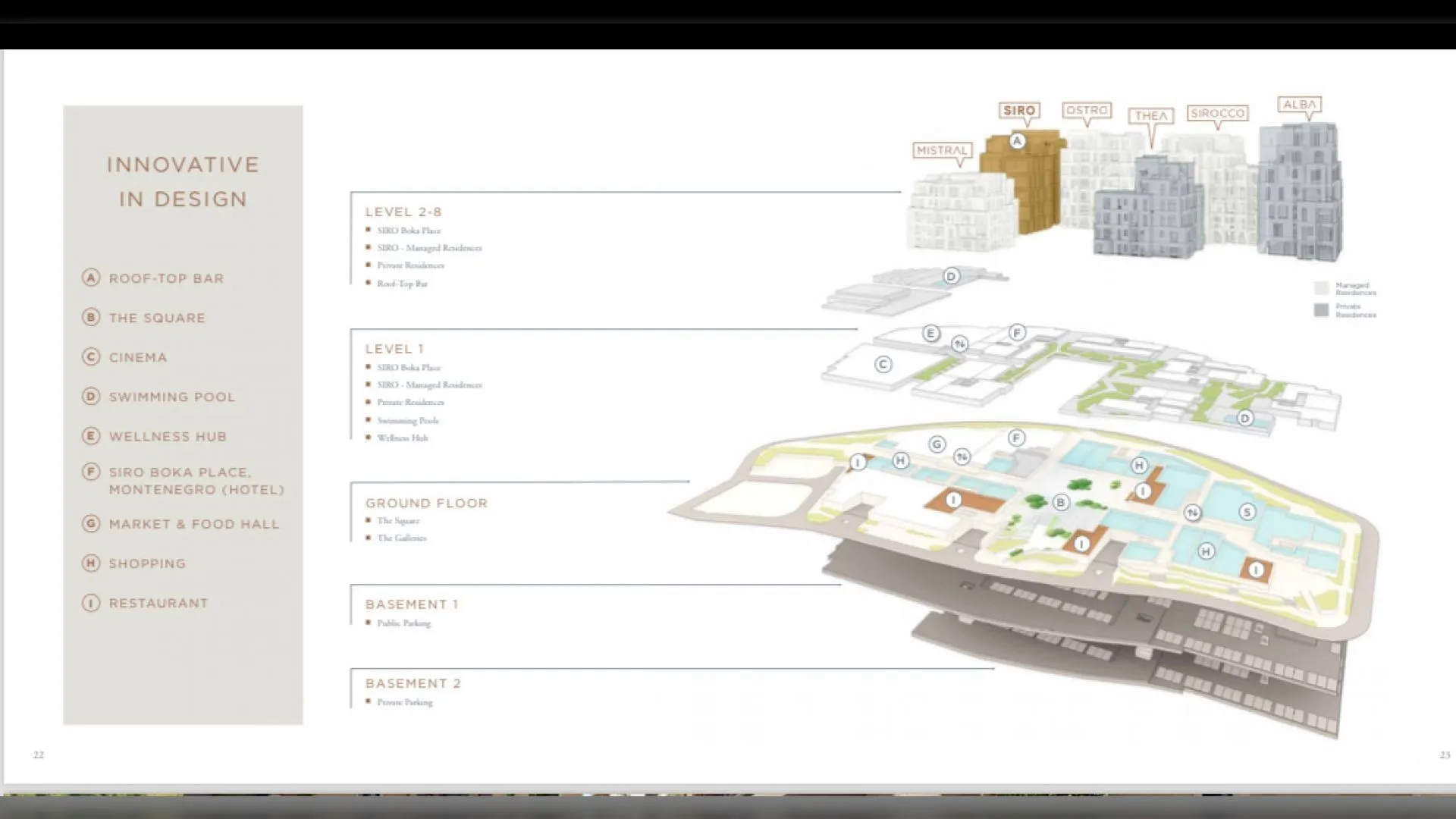Click the circled H icon beside Shopping
This screenshot has height=819, width=1456.
[91, 563]
